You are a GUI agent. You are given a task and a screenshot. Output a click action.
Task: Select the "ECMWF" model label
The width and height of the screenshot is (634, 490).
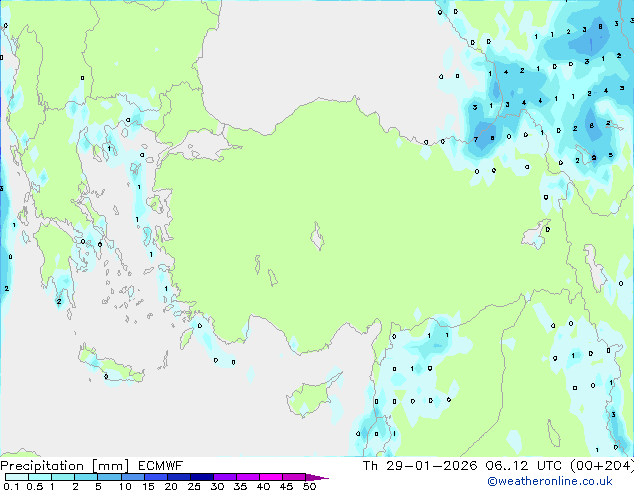pyautogui.click(x=161, y=466)
